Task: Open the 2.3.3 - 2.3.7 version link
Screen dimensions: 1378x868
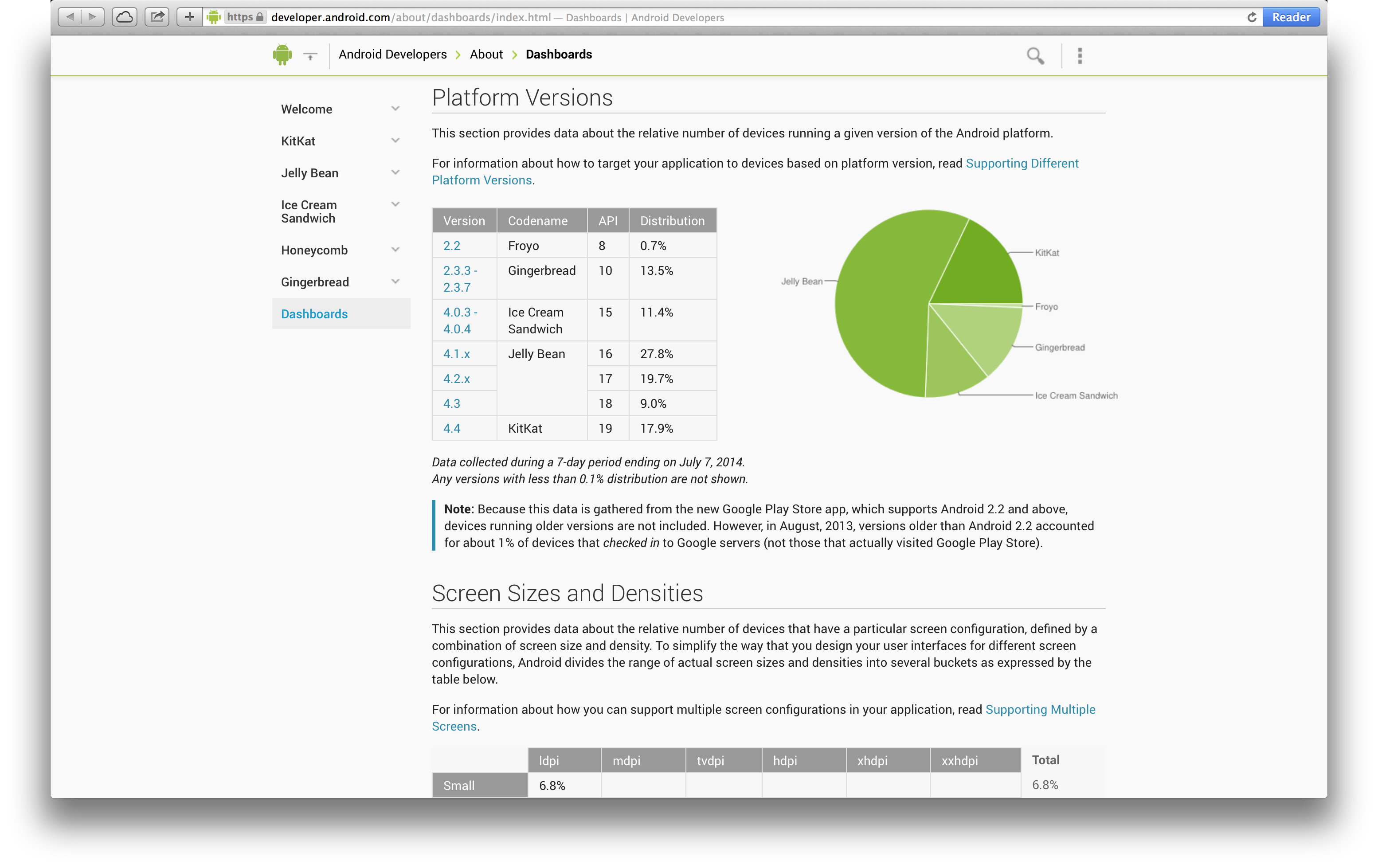Action: coord(460,279)
